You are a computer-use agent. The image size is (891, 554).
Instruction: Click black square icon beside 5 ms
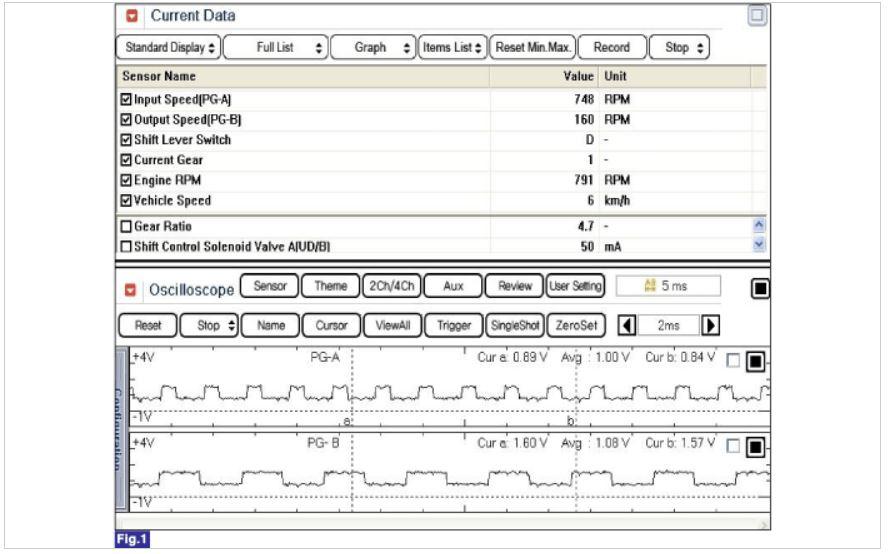pyautogui.click(x=760, y=289)
